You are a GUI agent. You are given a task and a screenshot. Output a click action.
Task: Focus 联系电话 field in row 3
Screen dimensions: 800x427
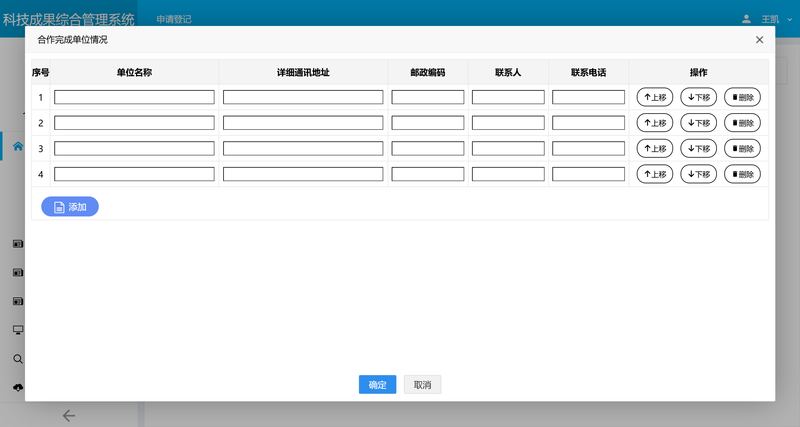[588, 148]
